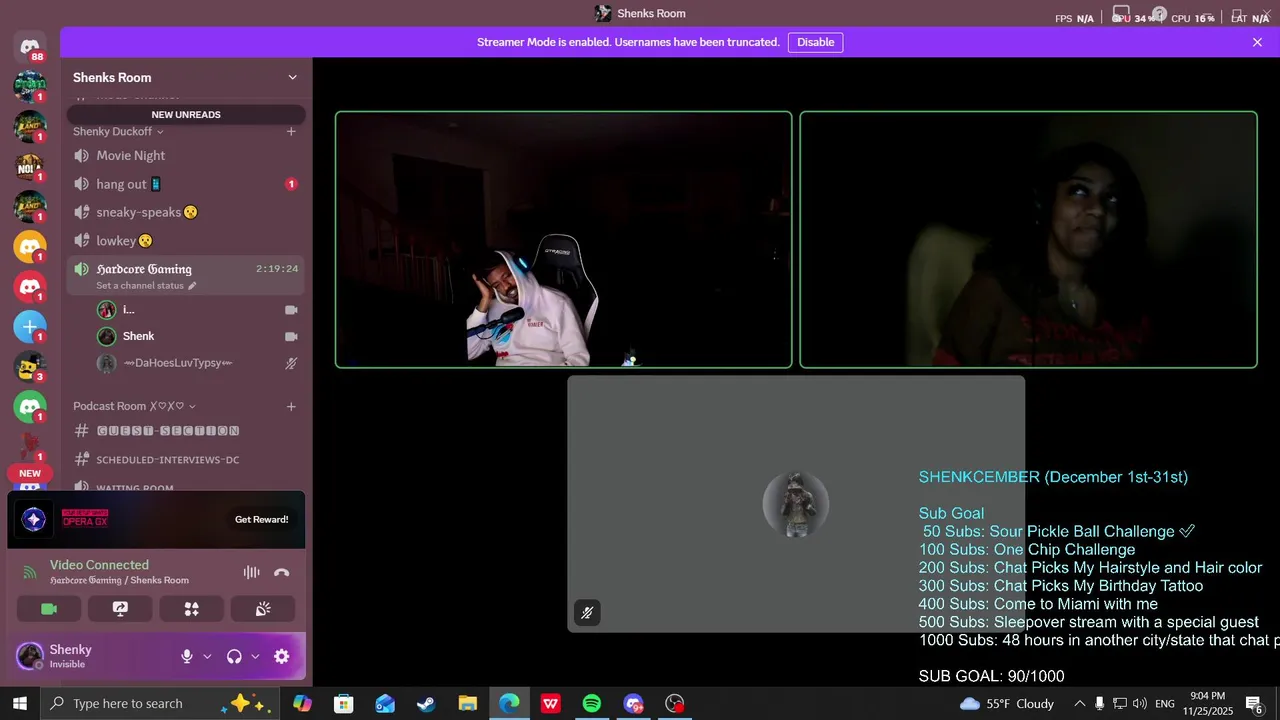
Task: Open Microsoft Store taskbar icon
Action: click(x=344, y=704)
